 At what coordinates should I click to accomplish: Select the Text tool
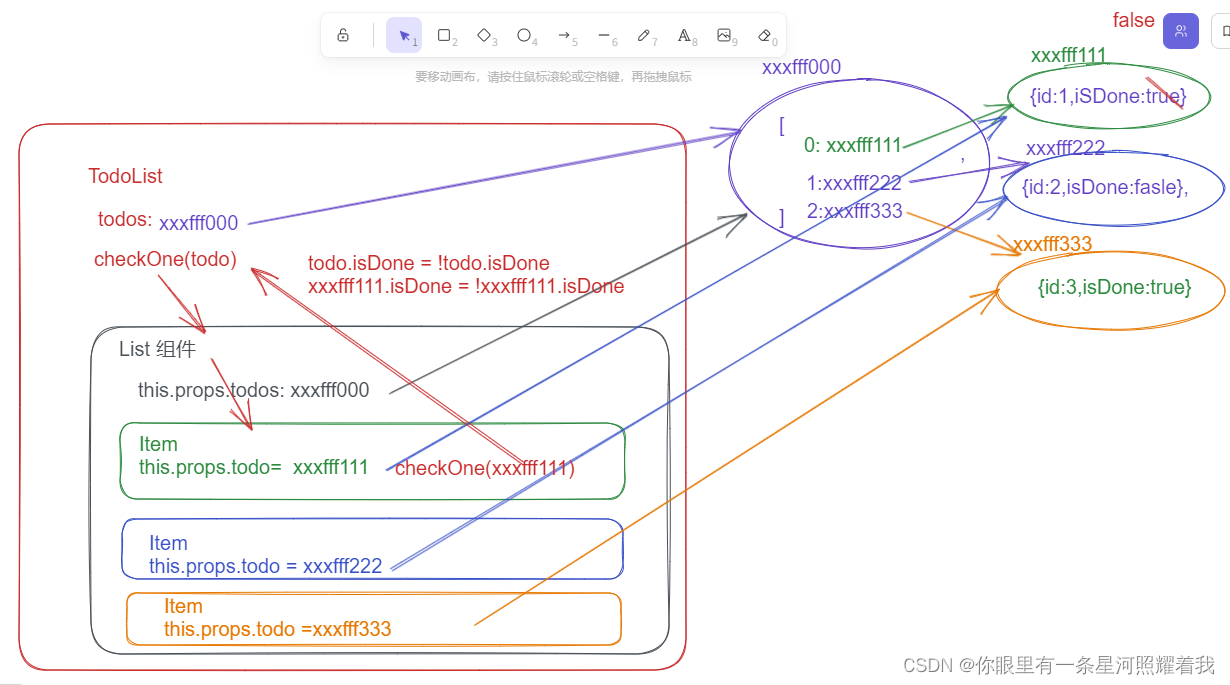tap(684, 35)
